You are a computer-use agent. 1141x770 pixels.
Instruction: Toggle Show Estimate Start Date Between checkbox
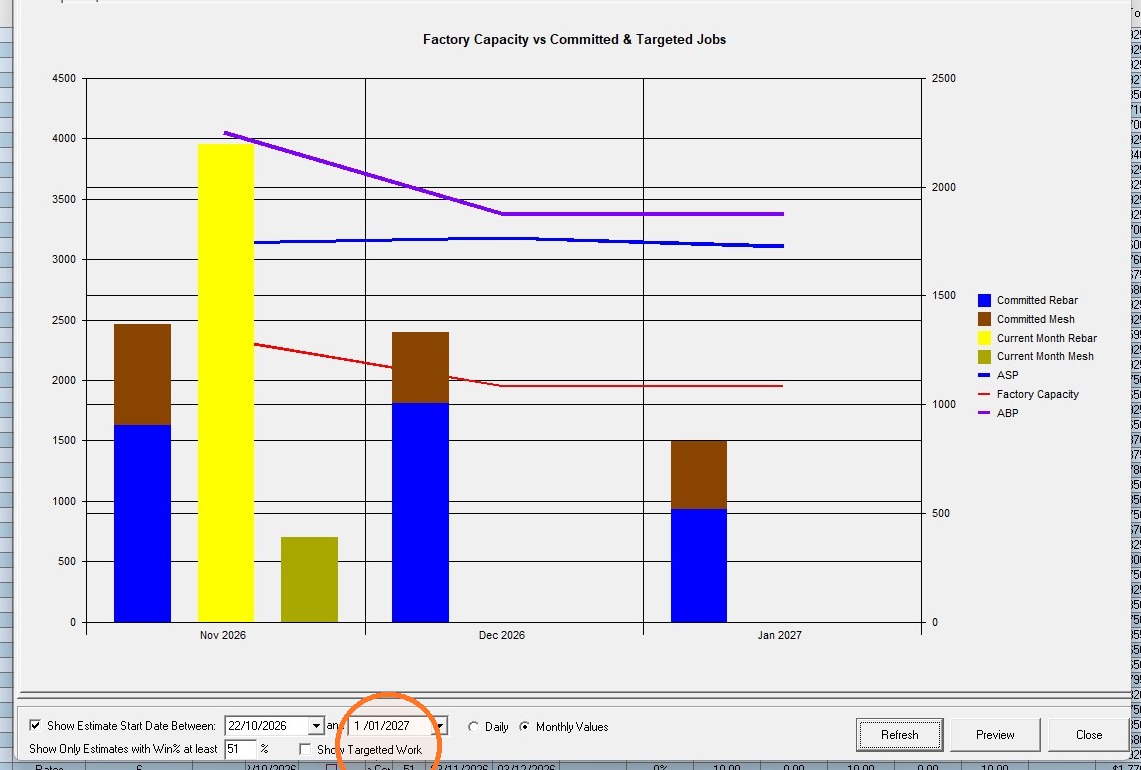(35, 726)
